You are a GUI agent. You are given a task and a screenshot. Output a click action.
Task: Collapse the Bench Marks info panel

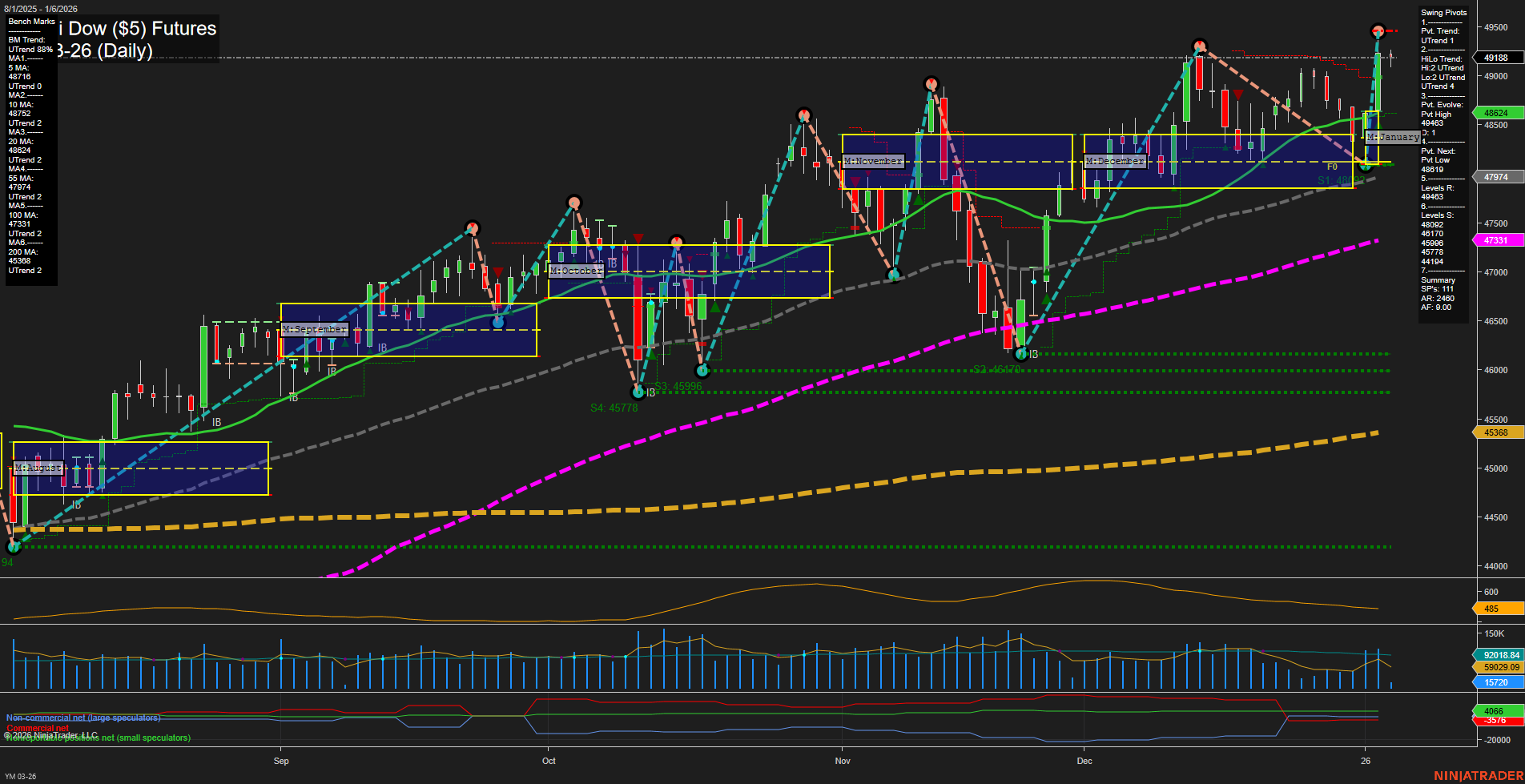point(30,22)
